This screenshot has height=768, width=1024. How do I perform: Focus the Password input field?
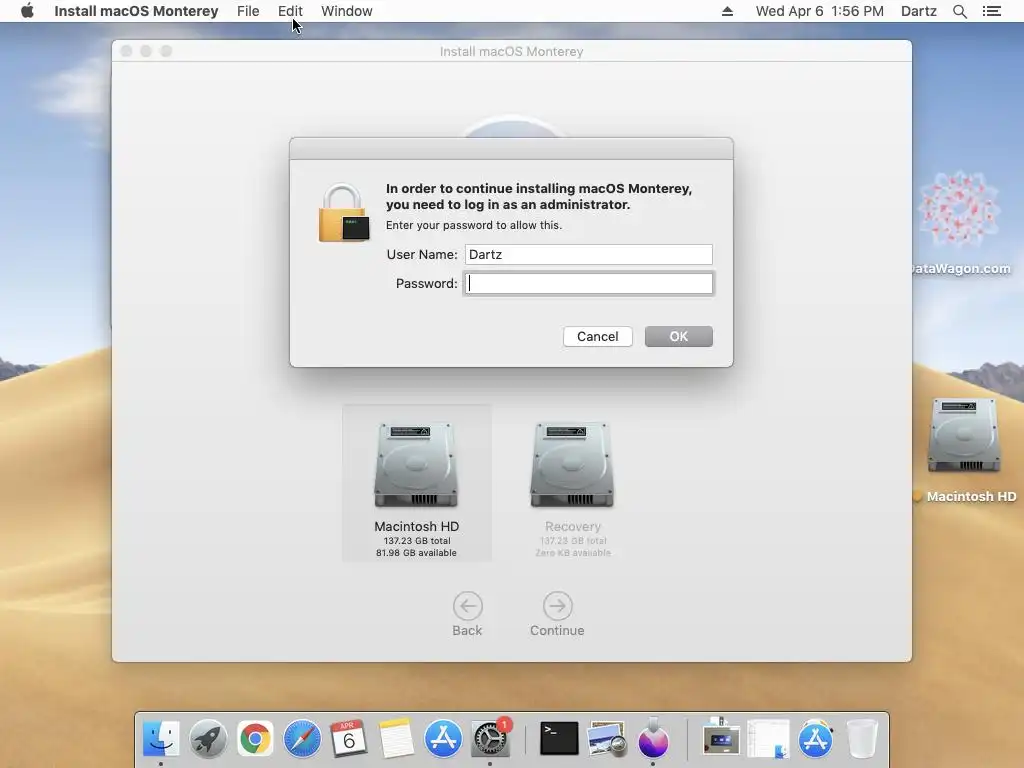click(x=588, y=283)
